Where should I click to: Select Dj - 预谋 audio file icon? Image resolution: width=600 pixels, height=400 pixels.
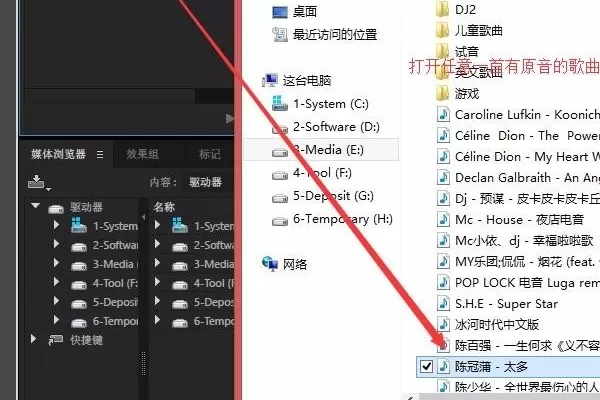point(443,198)
